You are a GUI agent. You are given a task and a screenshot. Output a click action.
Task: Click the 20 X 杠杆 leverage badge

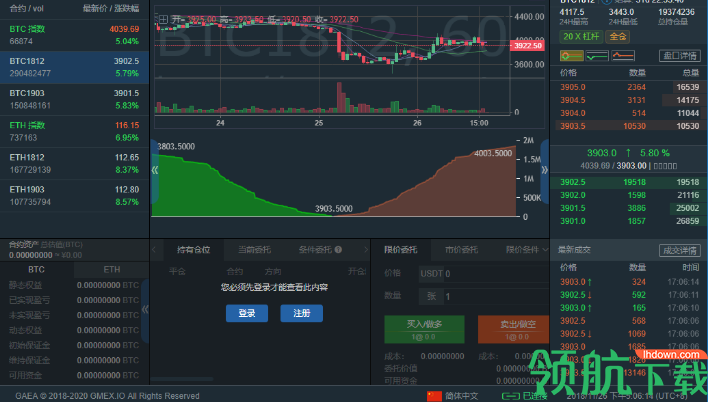coord(581,37)
